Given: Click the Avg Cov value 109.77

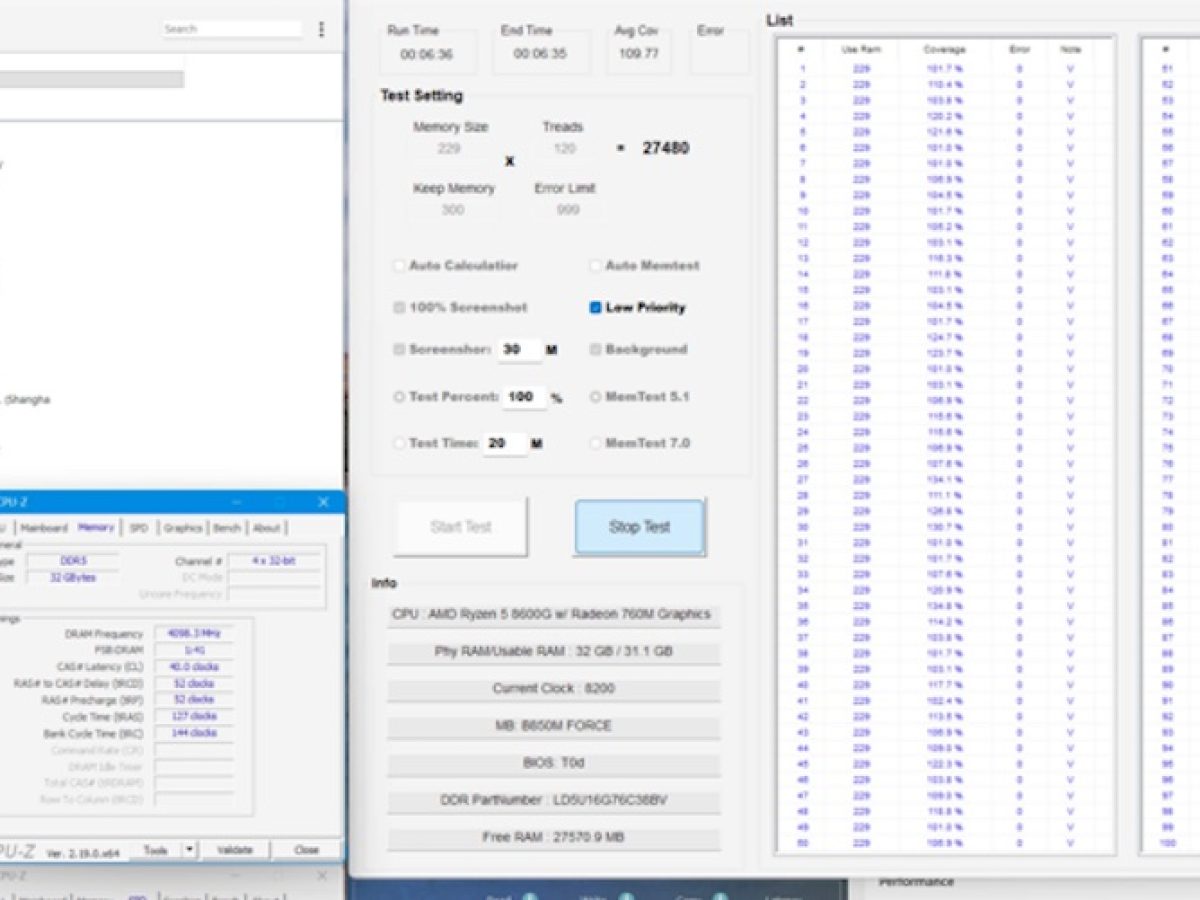Looking at the screenshot, I should pos(639,54).
